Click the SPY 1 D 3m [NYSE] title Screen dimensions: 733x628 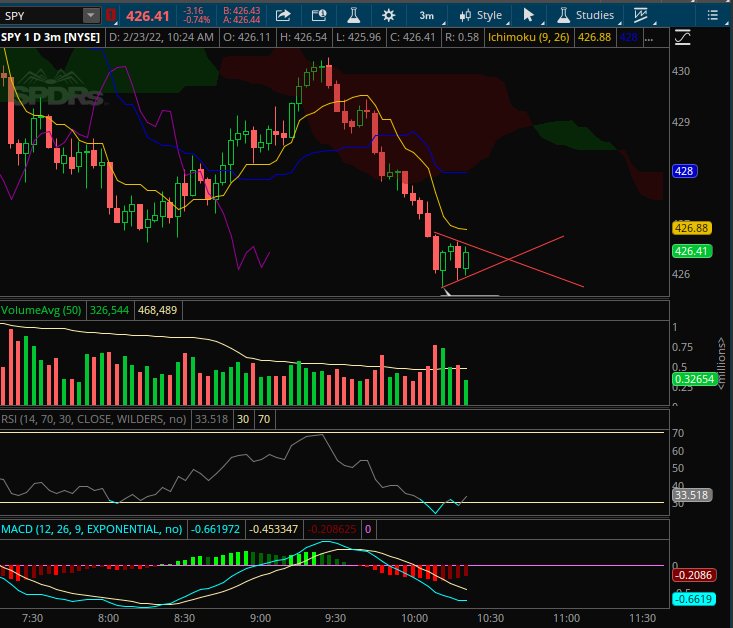[50, 37]
